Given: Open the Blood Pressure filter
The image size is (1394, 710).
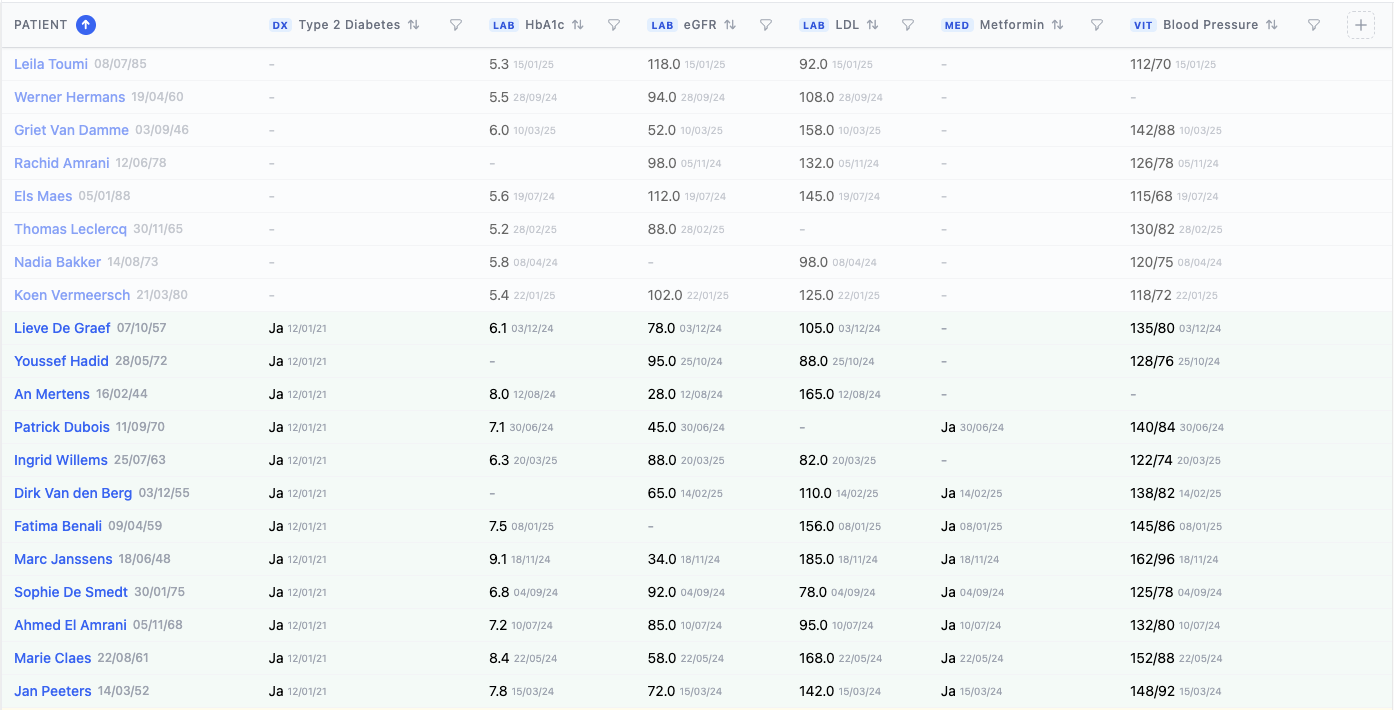Looking at the screenshot, I should click(x=1315, y=25).
